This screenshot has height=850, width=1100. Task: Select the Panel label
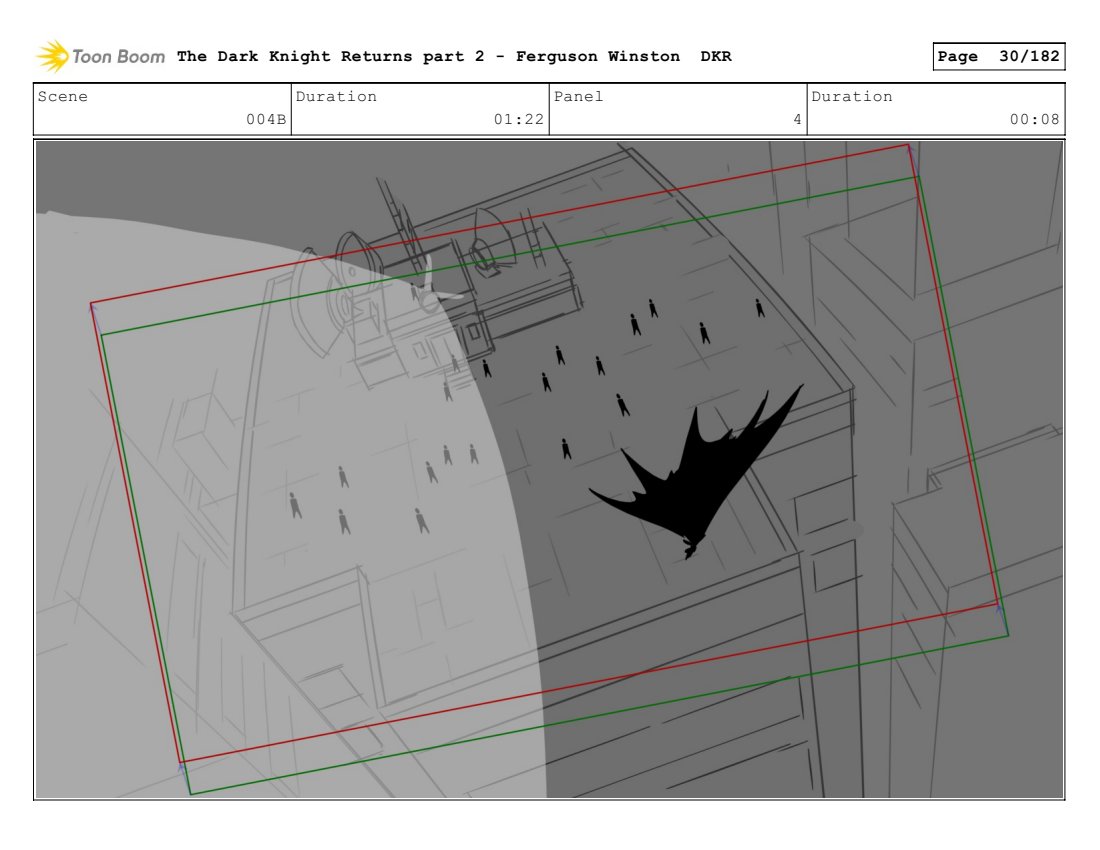click(578, 97)
